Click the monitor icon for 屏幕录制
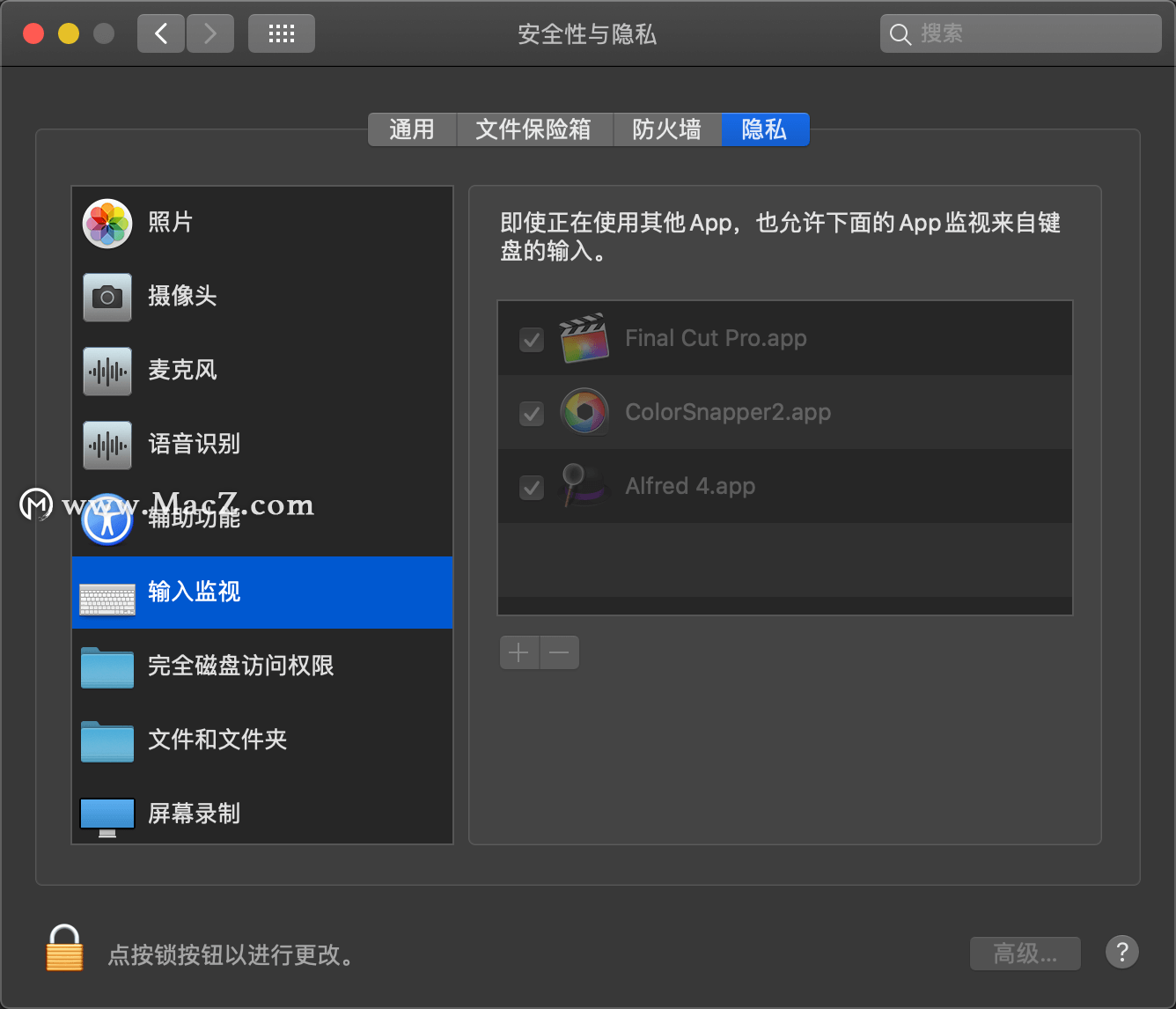 107,817
